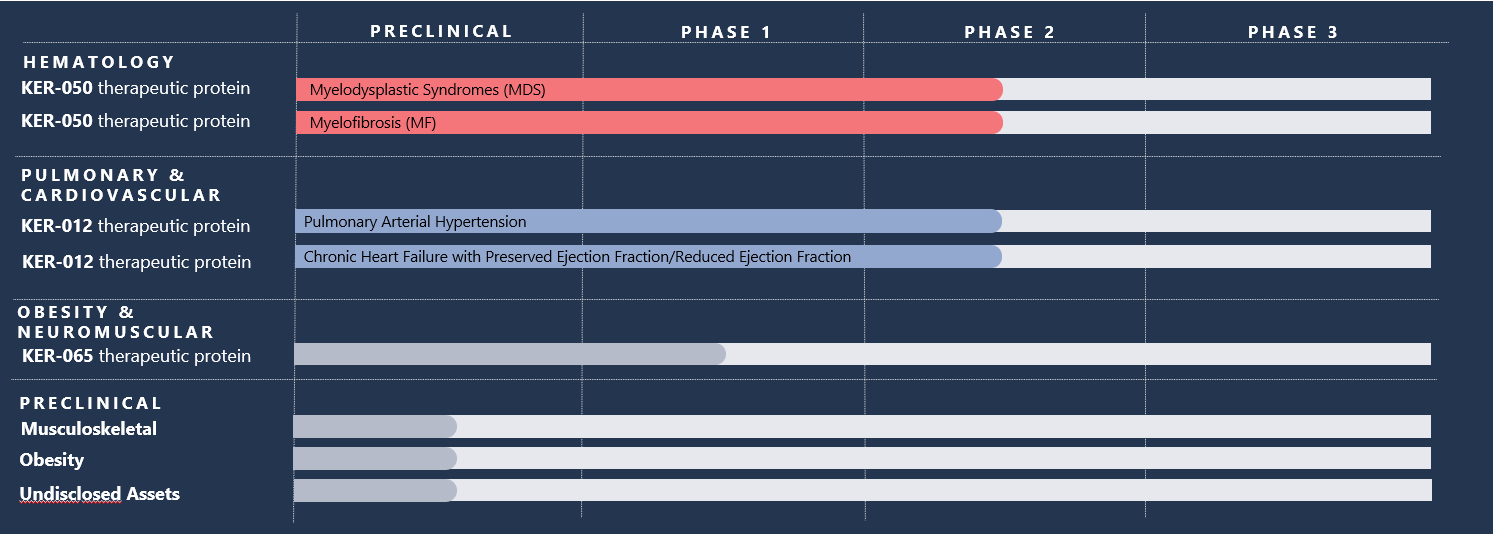The width and height of the screenshot is (1493, 534).
Task: Click the filled Musculoskeletal progress bar
Action: point(375,427)
